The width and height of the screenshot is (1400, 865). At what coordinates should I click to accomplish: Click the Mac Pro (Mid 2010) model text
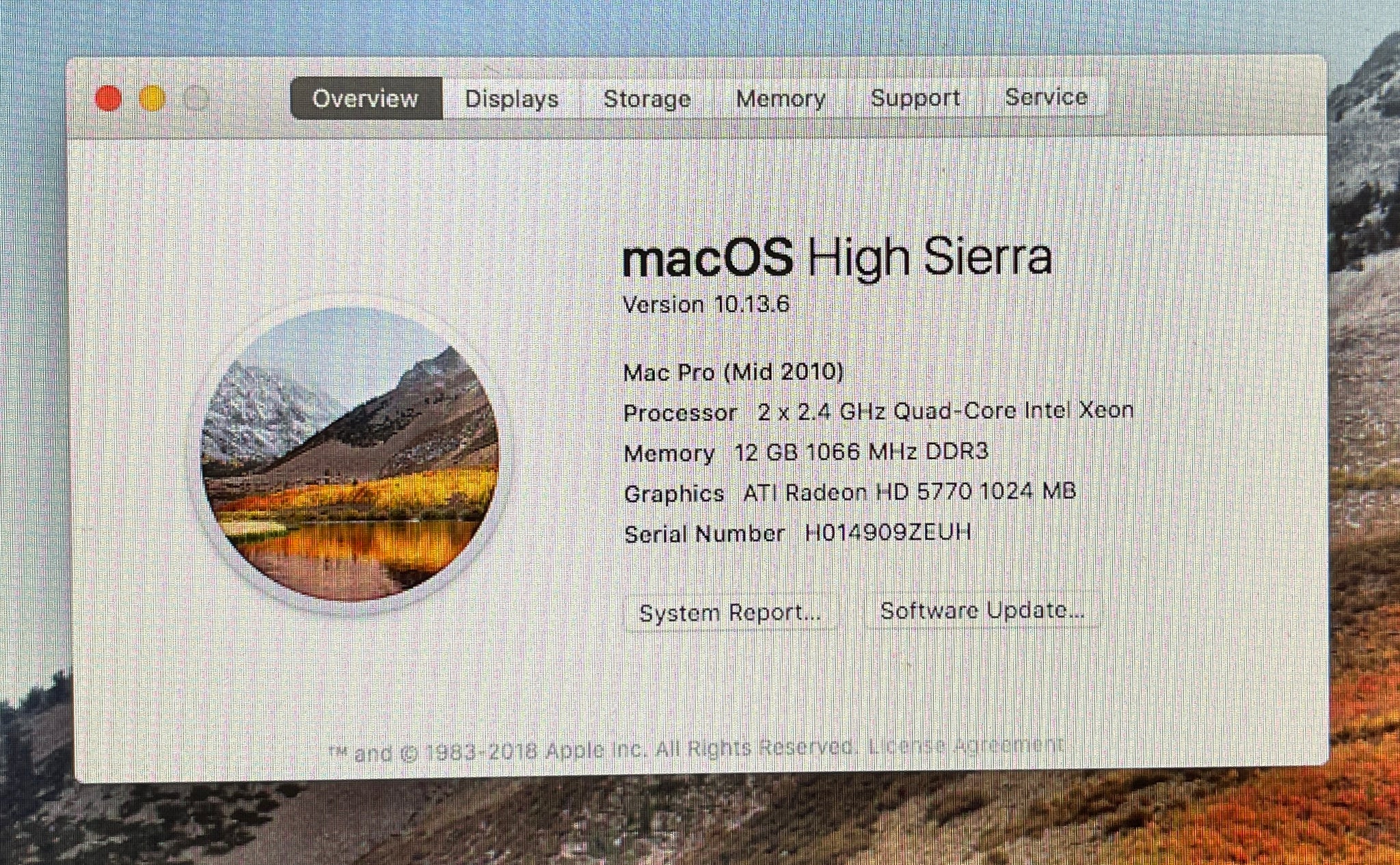[733, 372]
